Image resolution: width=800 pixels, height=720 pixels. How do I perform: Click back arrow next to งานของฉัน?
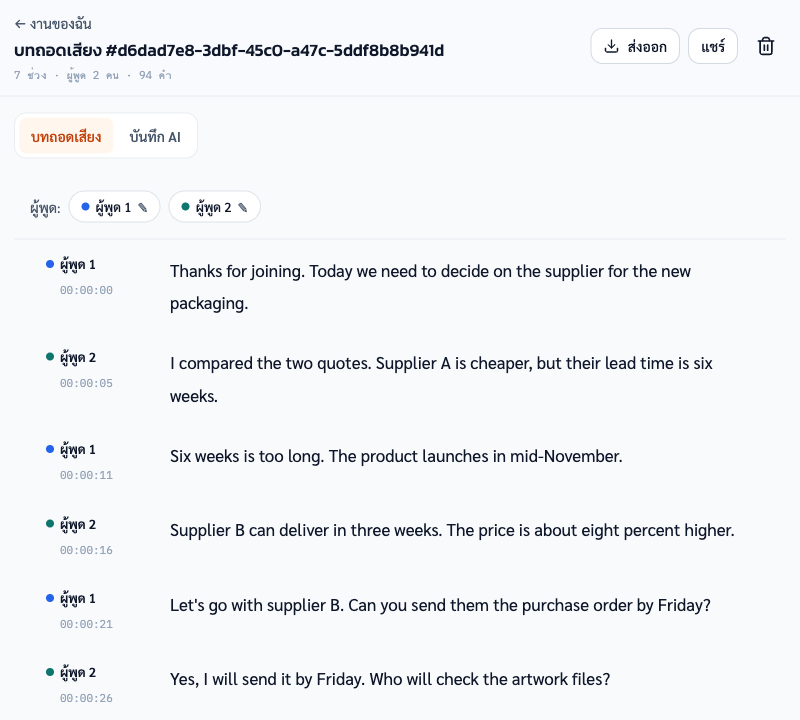[x=20, y=24]
